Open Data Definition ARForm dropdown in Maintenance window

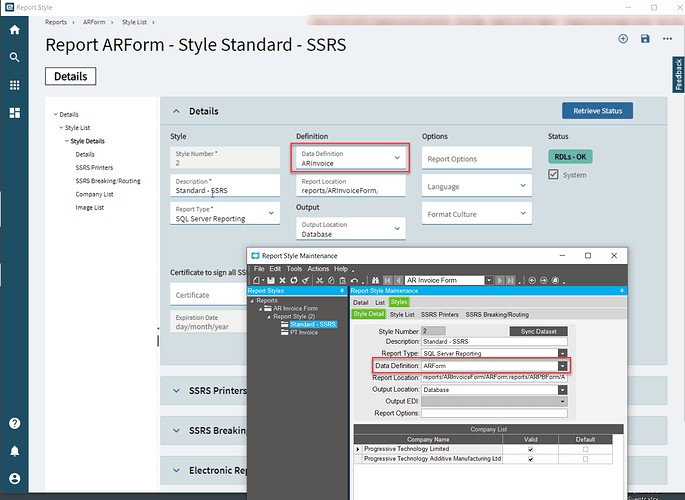[563, 366]
